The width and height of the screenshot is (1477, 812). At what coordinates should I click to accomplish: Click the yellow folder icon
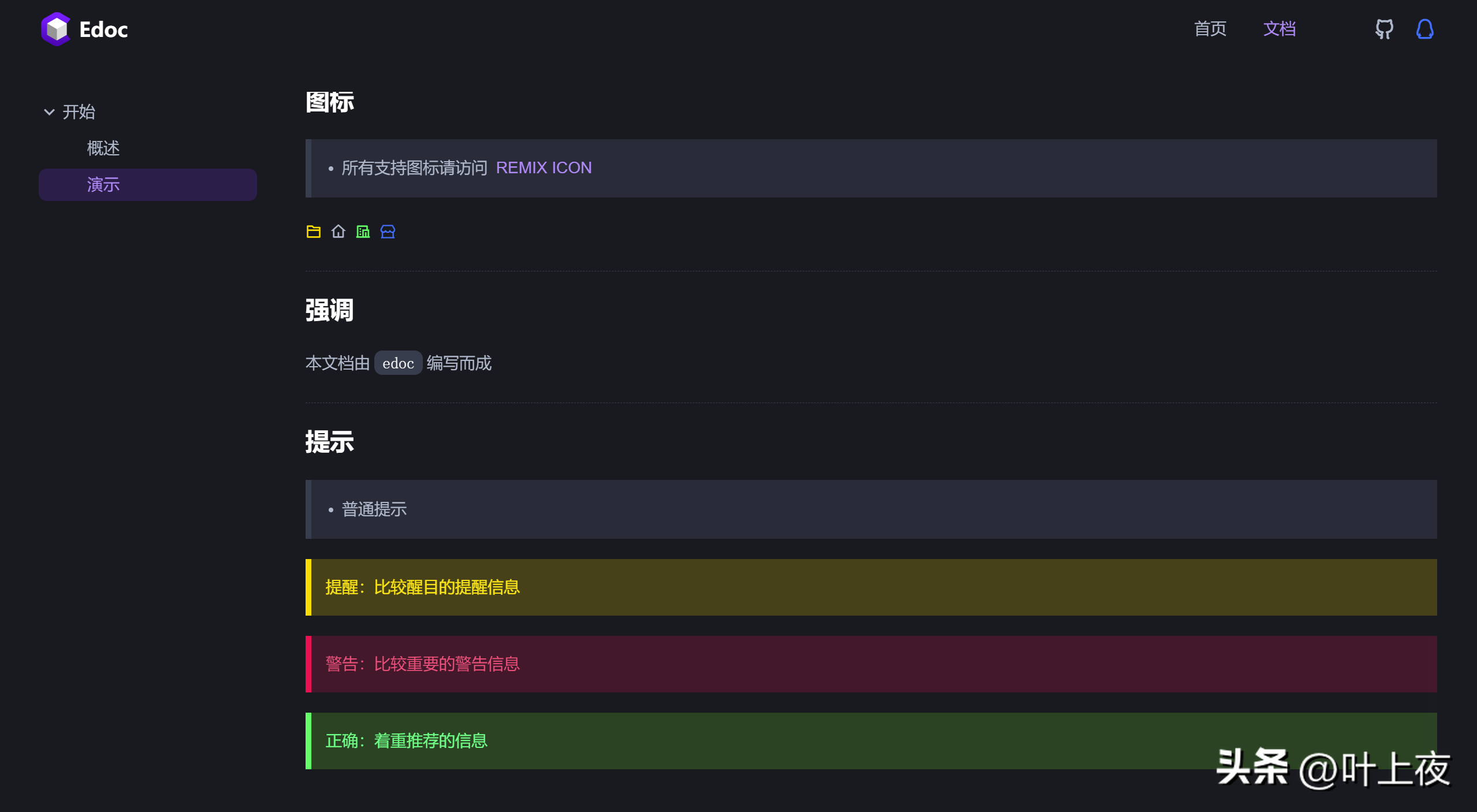(313, 231)
